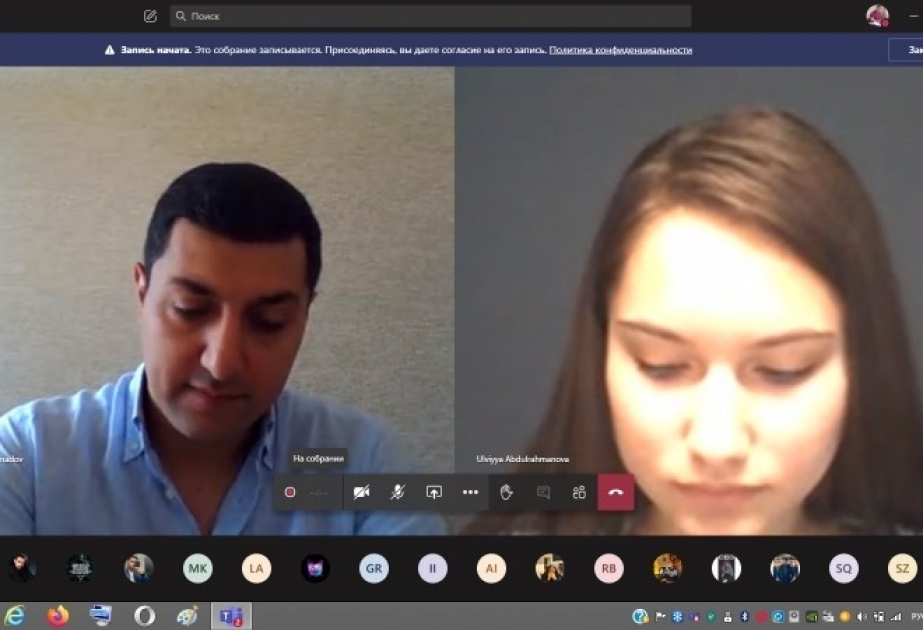Screen dimensions: 923x630
Task: Hang up the call with red button
Action: click(616, 492)
